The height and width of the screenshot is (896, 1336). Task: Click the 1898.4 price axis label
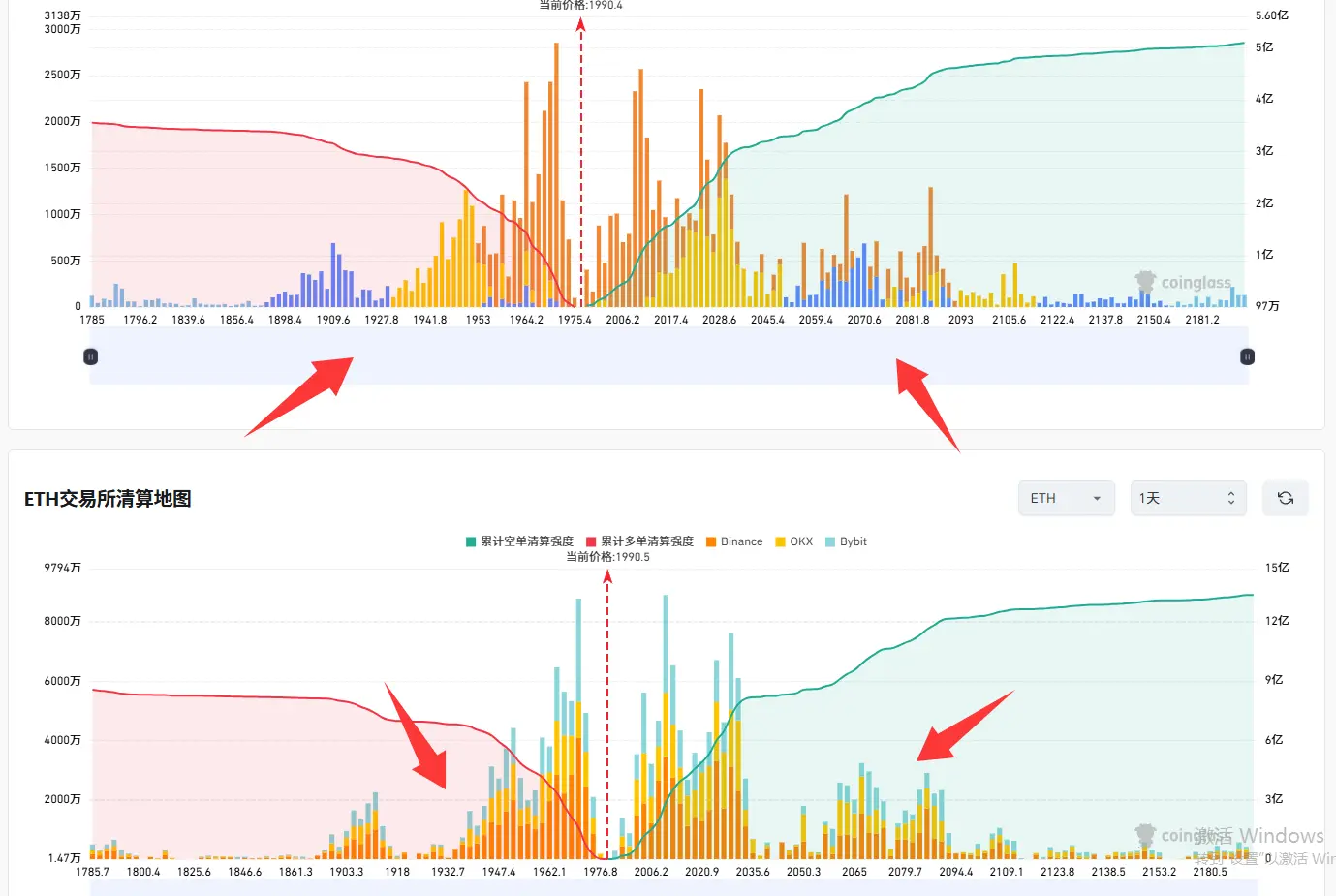click(285, 320)
